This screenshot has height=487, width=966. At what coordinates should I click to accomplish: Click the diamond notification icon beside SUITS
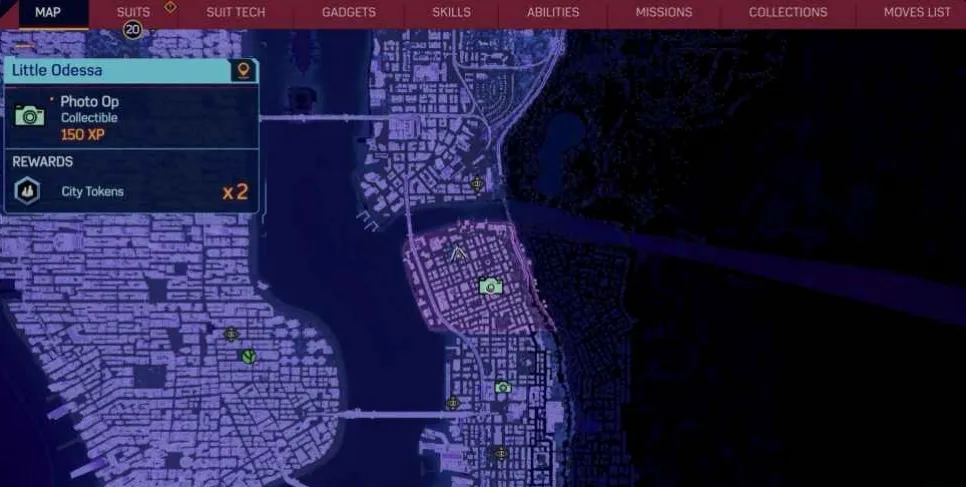click(170, 7)
